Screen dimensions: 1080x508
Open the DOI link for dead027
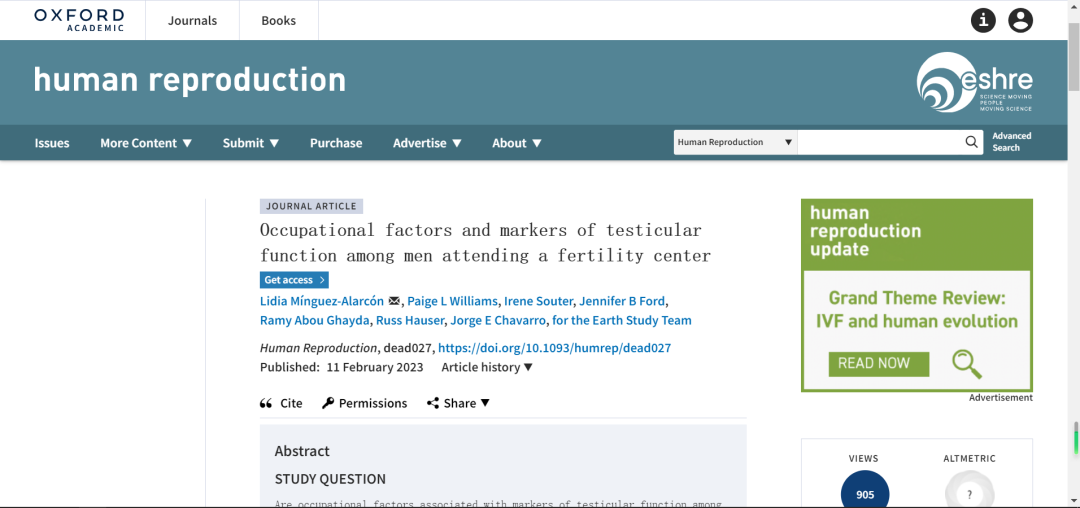554,348
